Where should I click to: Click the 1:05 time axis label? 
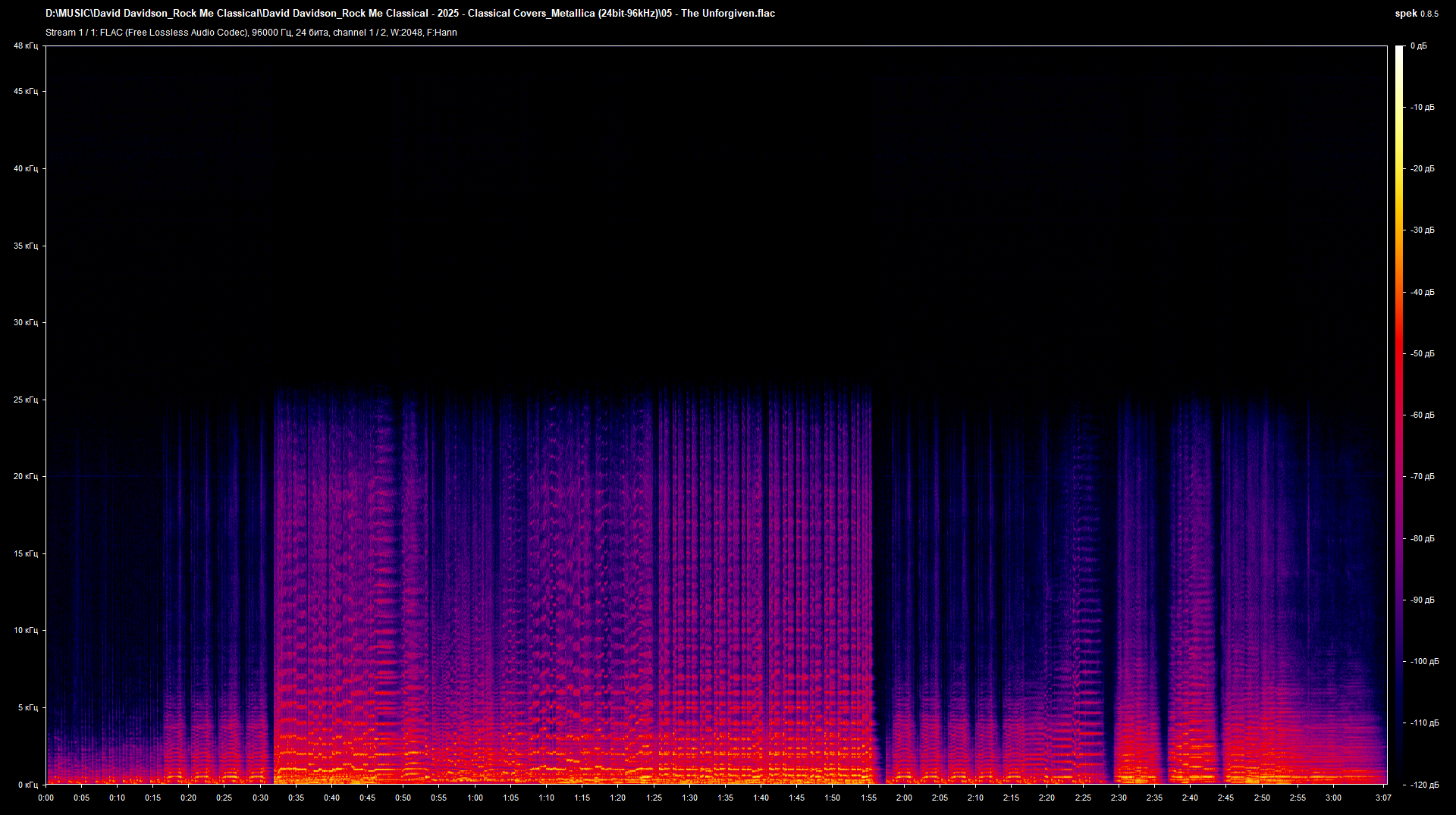click(511, 798)
